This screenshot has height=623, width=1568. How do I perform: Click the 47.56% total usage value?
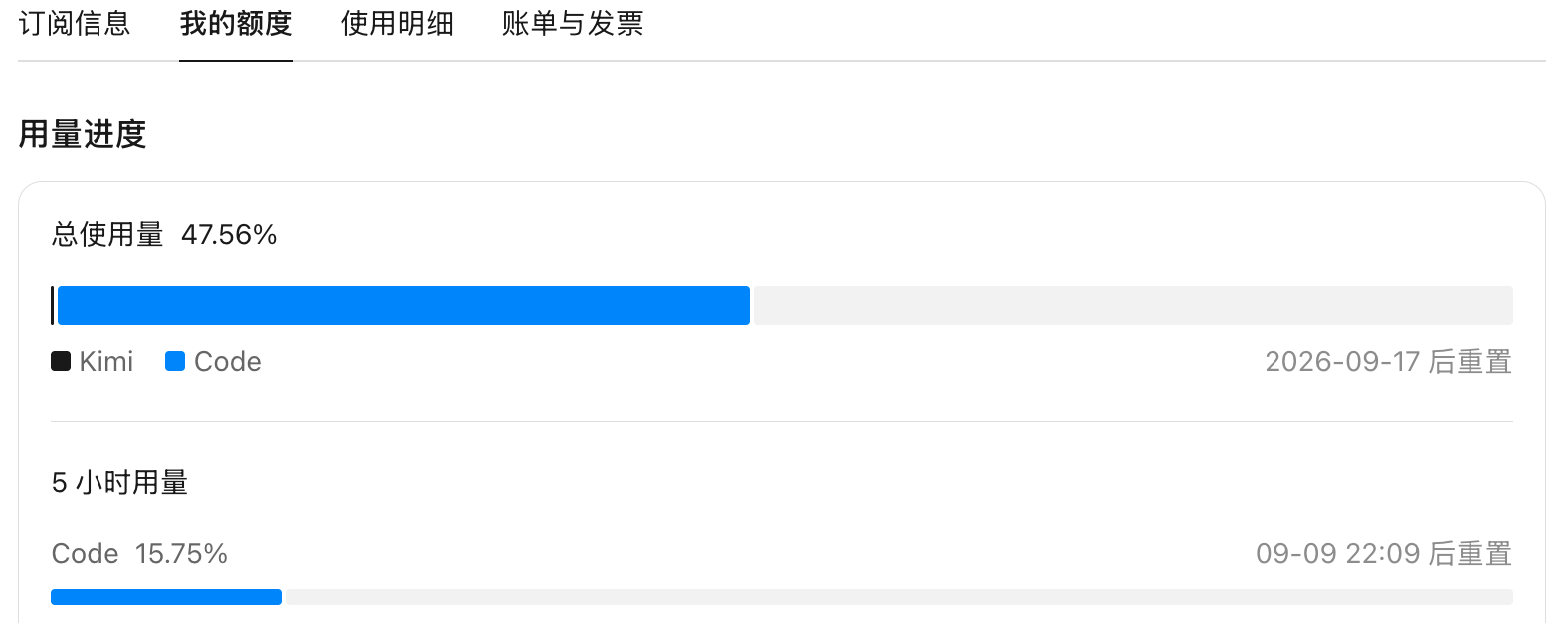[x=229, y=235]
